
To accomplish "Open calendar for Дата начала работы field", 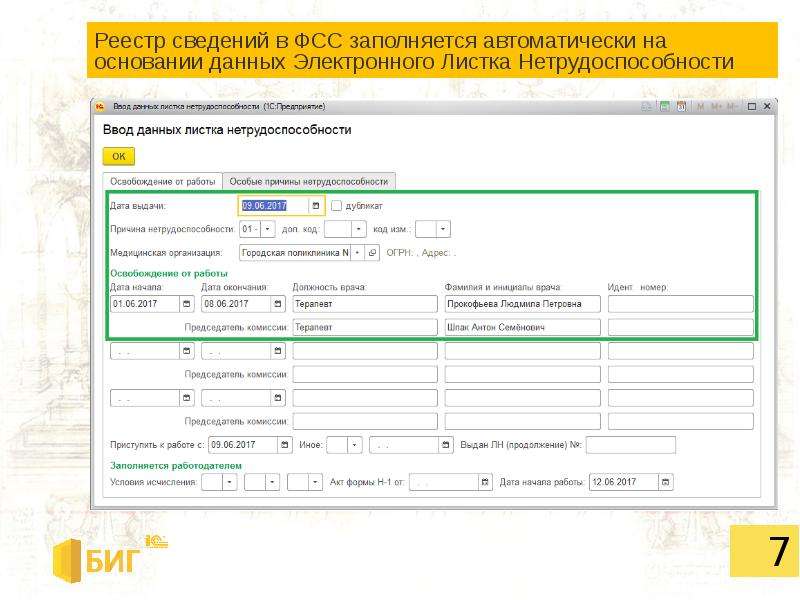I will [666, 482].
